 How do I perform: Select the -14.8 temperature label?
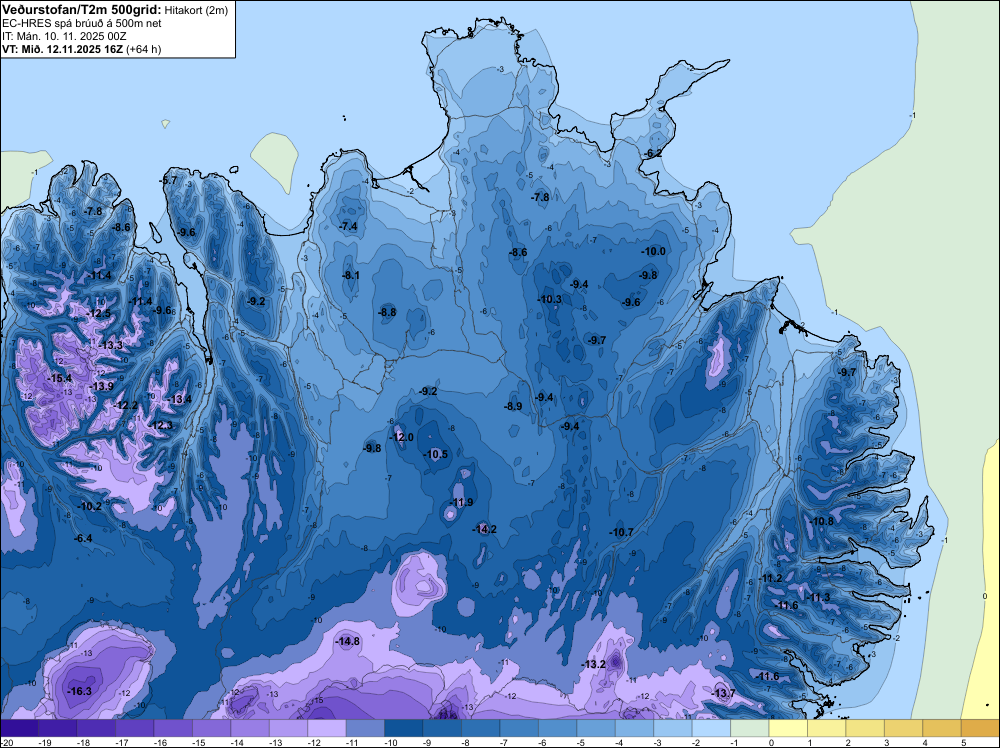pyautogui.click(x=348, y=642)
